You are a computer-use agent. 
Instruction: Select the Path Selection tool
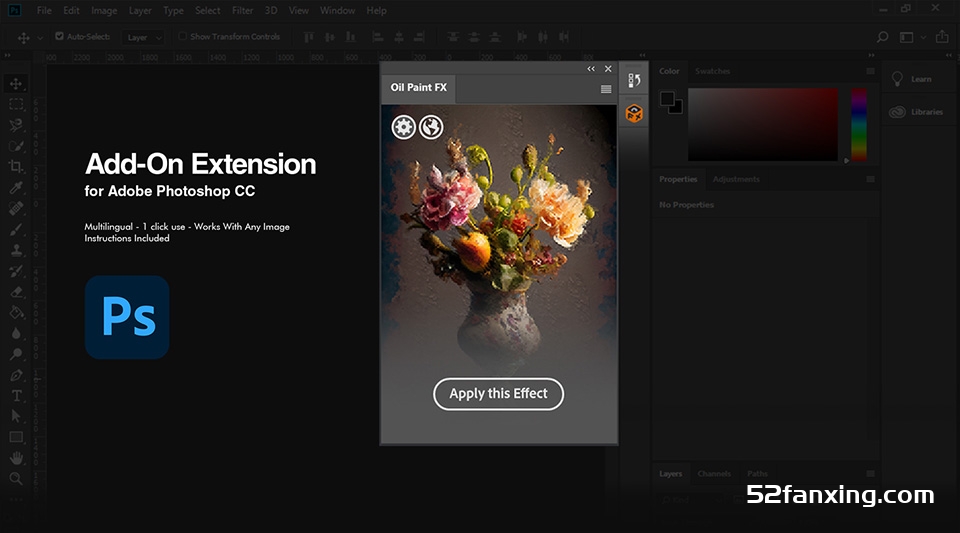click(x=16, y=416)
